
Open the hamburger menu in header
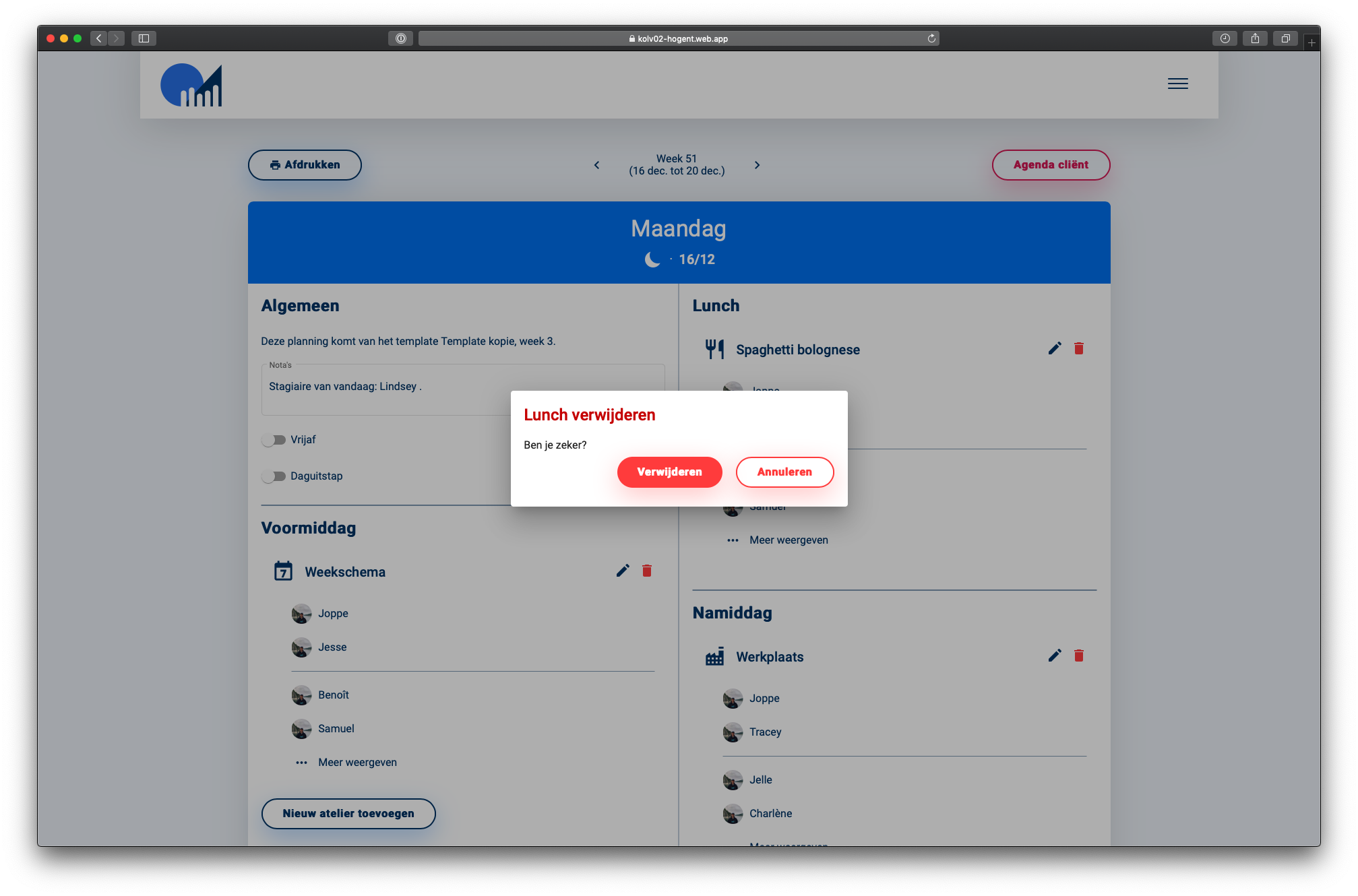pos(1177,84)
